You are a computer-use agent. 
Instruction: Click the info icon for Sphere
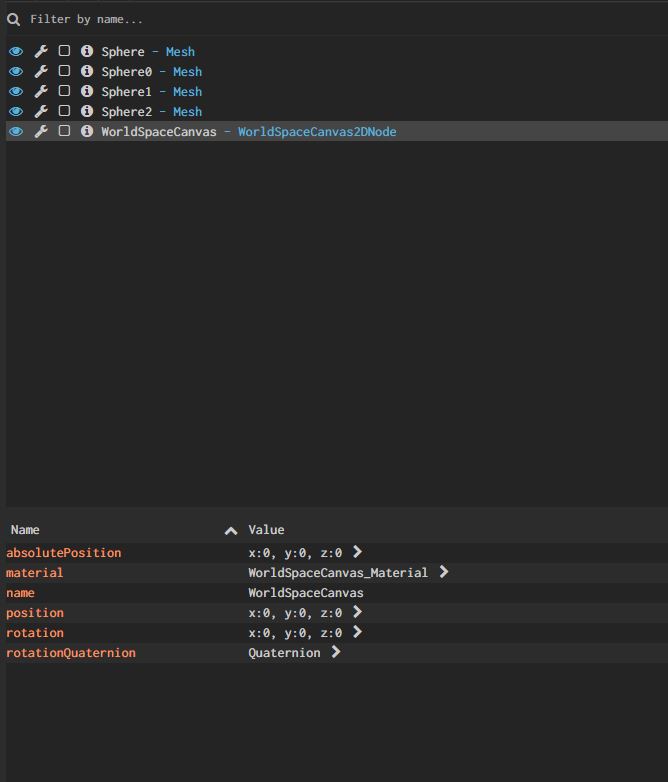[x=87, y=51]
